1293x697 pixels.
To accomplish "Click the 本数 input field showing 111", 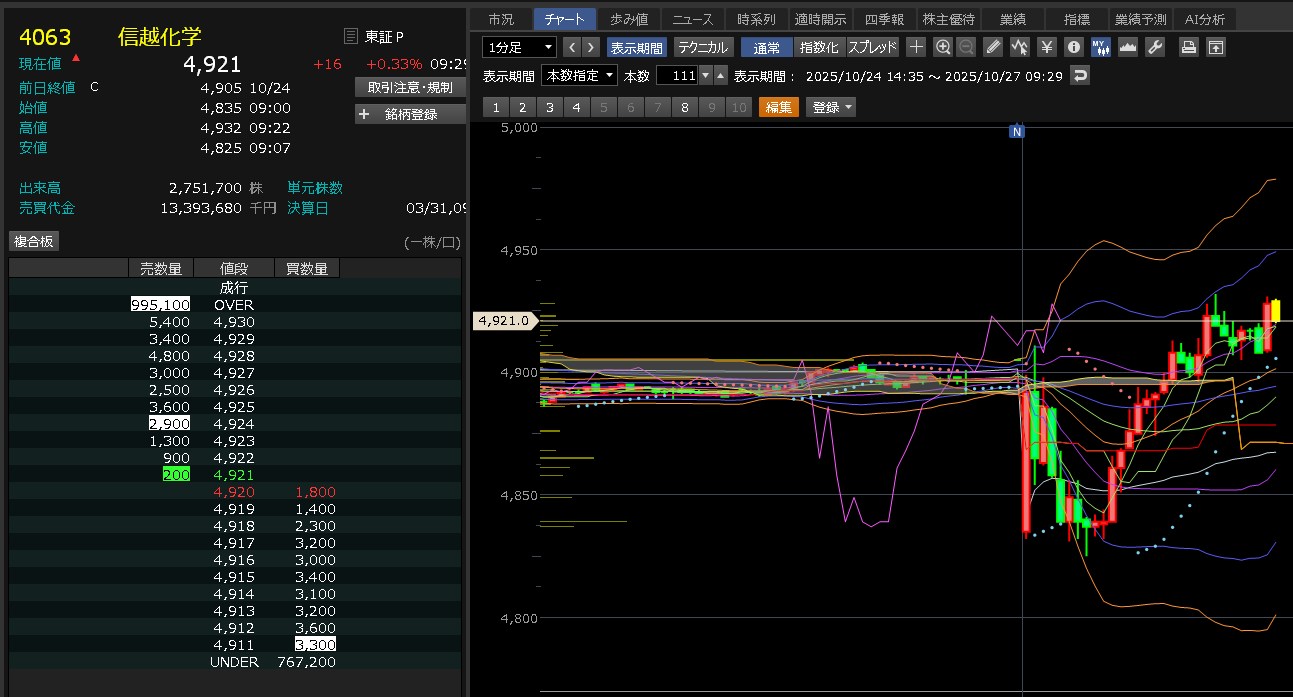I will 676,76.
